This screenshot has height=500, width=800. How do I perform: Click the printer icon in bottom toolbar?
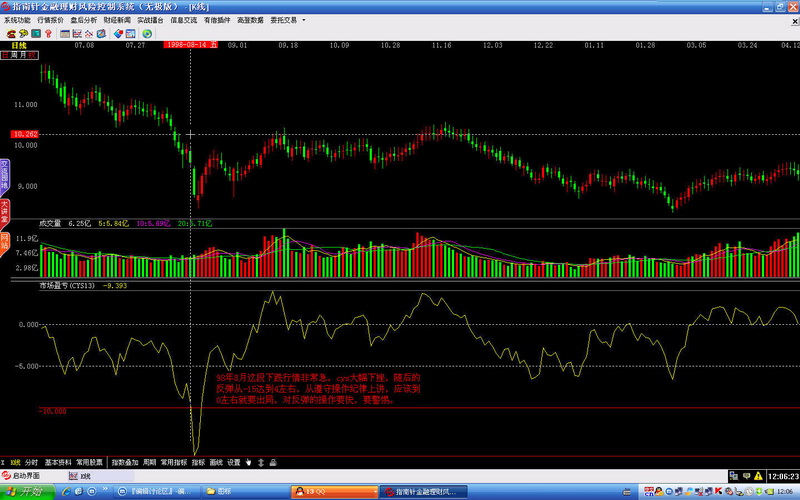tap(272, 463)
